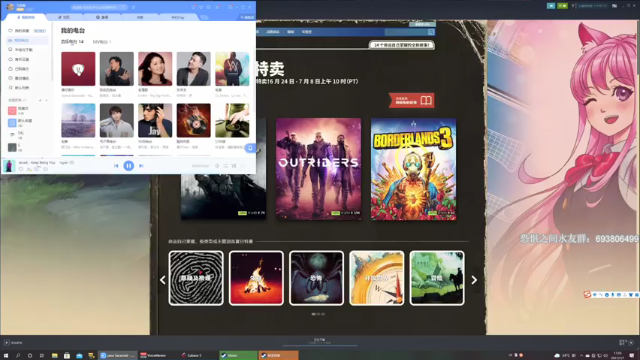Screen dimensions: 640x360
Task: Open the red sale storybook banner
Action: point(411,100)
